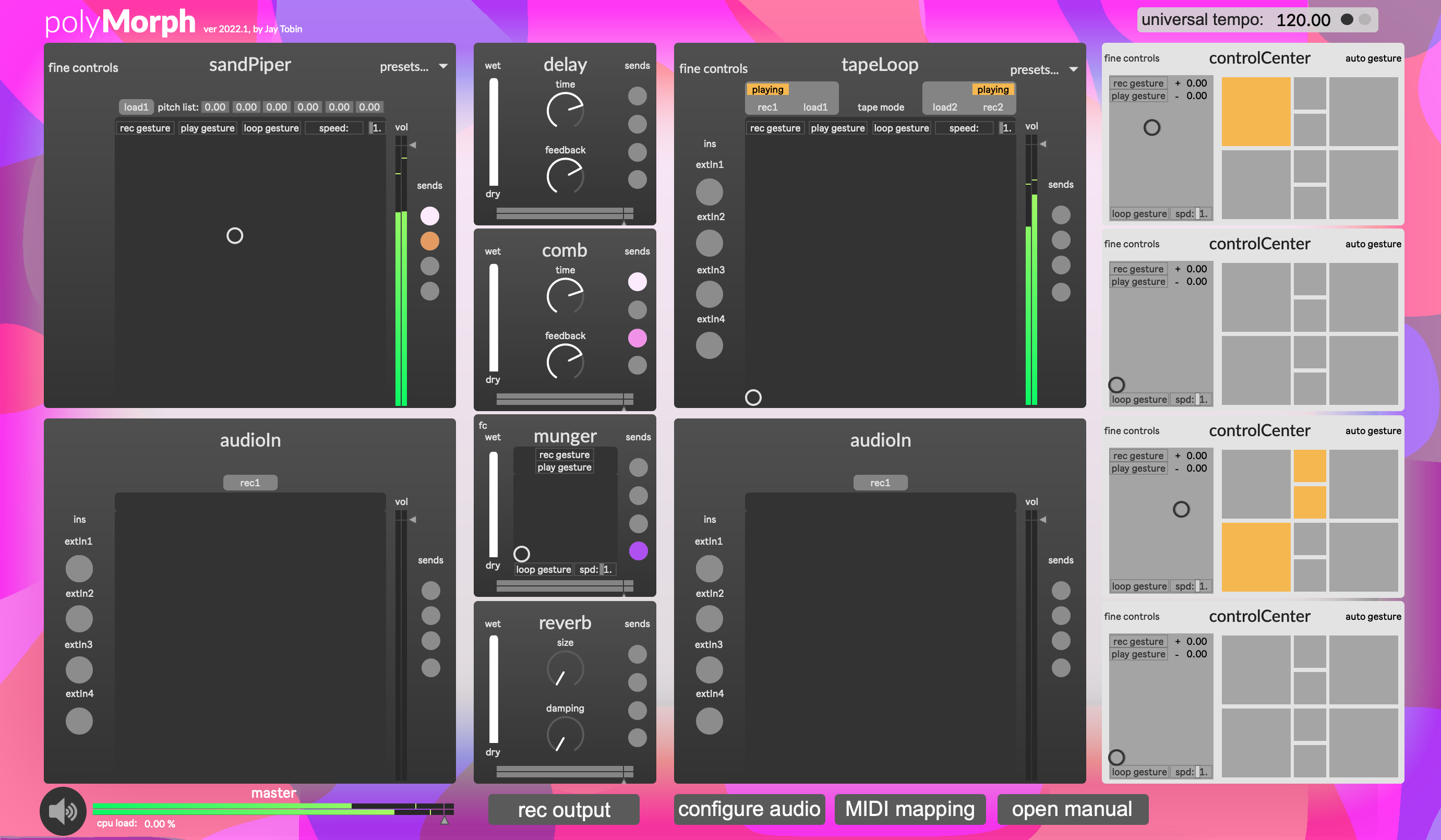The width and height of the screenshot is (1441, 840).
Task: Click the third controlCenter XY cursor circle
Action: click(1181, 509)
